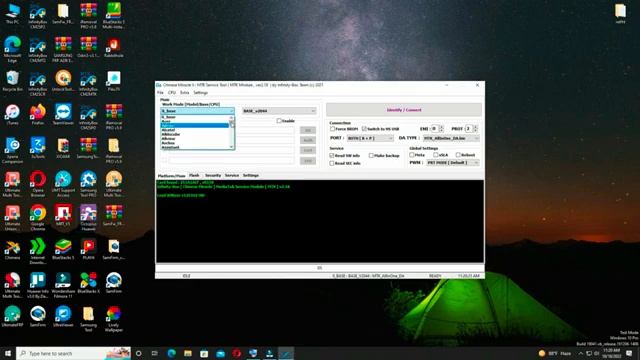Uncheck Read SW info option
The width and height of the screenshot is (640, 360).
click(332, 156)
